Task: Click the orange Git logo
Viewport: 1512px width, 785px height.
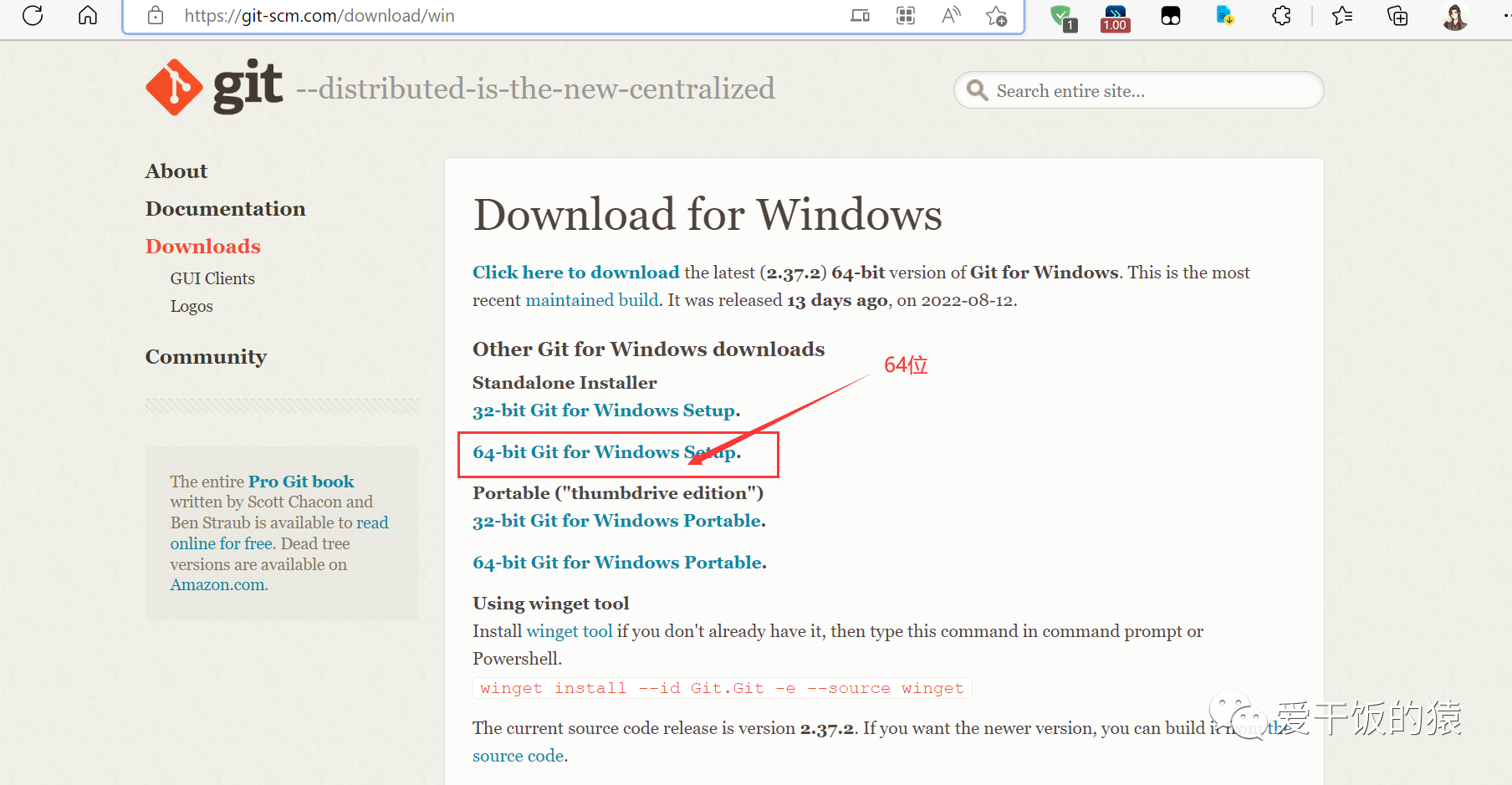Action: pos(174,87)
